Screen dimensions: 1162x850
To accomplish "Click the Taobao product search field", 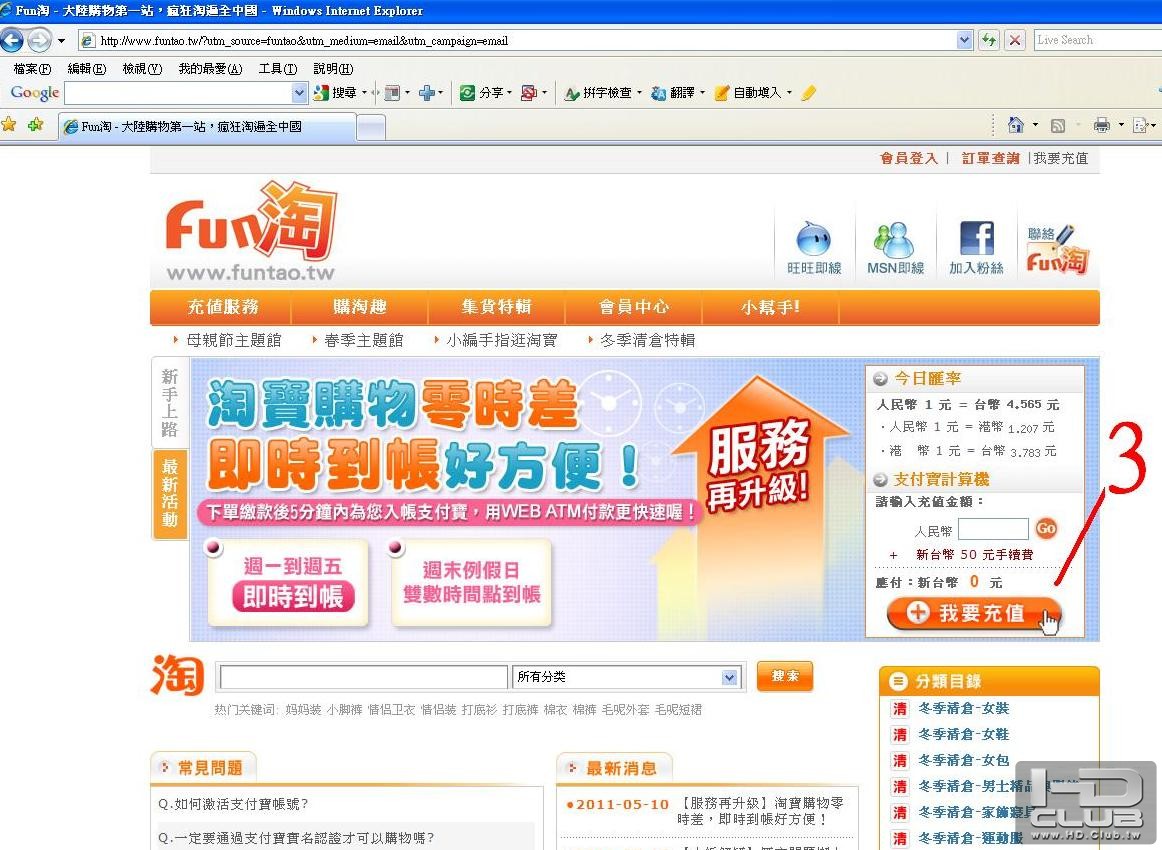I will [363, 677].
